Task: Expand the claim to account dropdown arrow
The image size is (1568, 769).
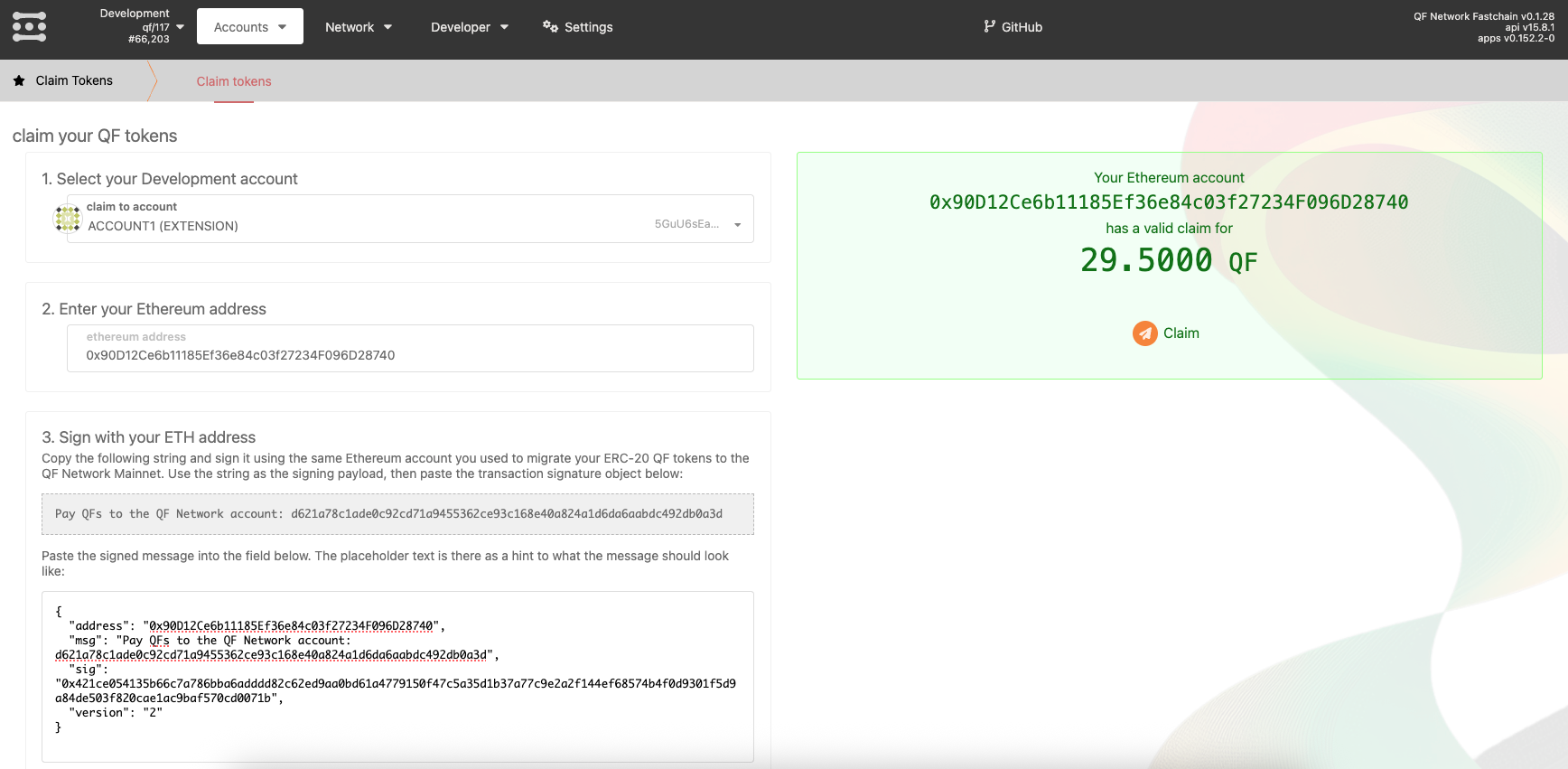Action: click(x=737, y=225)
